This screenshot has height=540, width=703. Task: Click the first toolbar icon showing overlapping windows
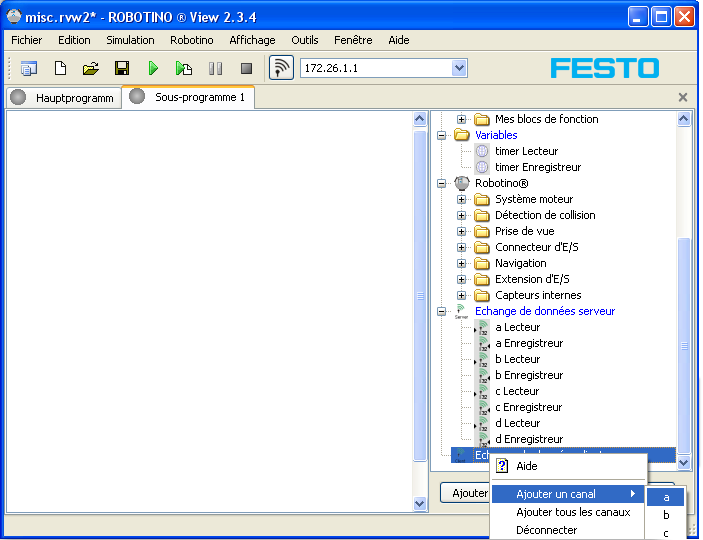[x=29, y=68]
